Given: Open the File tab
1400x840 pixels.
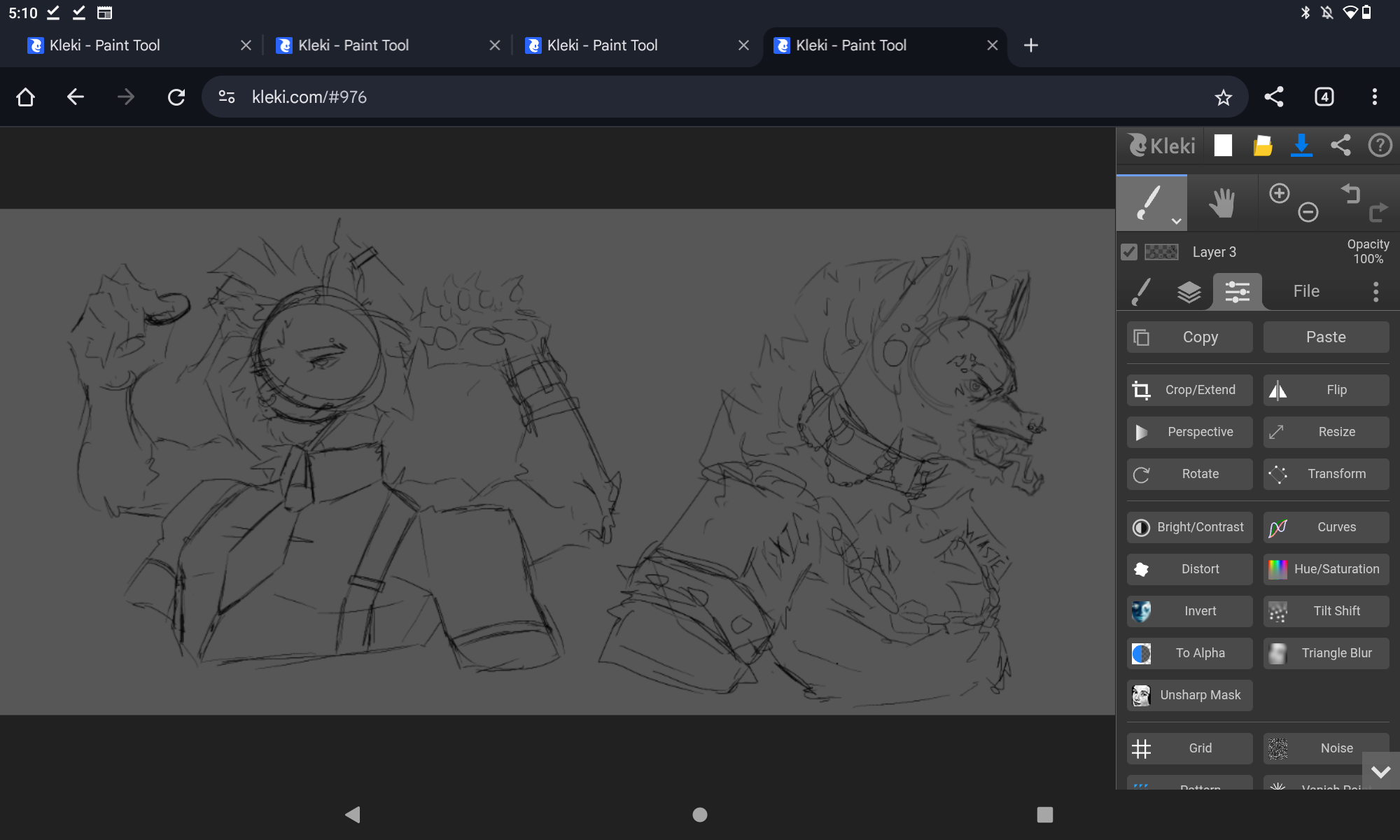Looking at the screenshot, I should pyautogui.click(x=1306, y=291).
